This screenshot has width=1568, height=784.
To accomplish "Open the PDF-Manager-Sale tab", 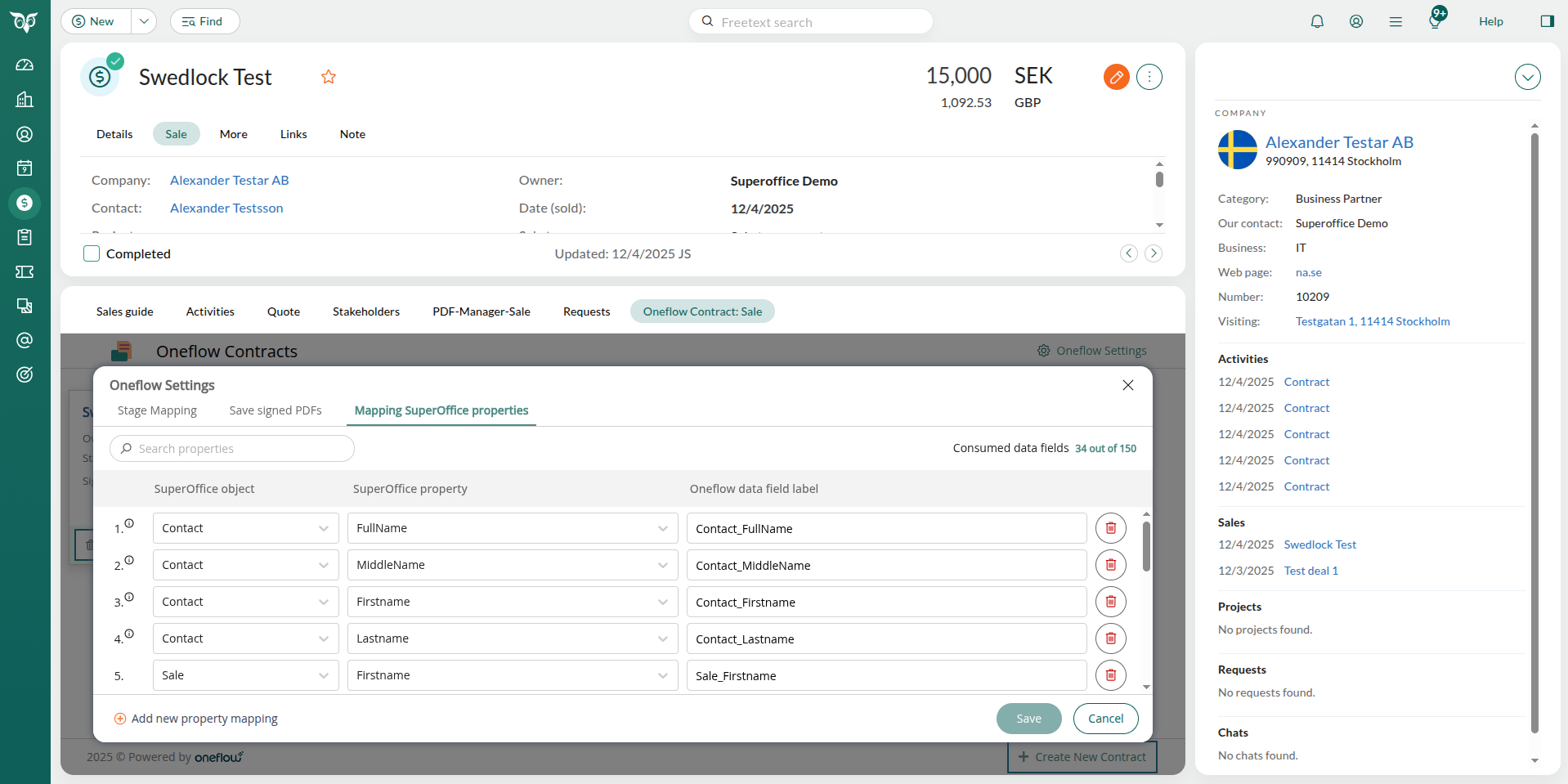I will [482, 311].
